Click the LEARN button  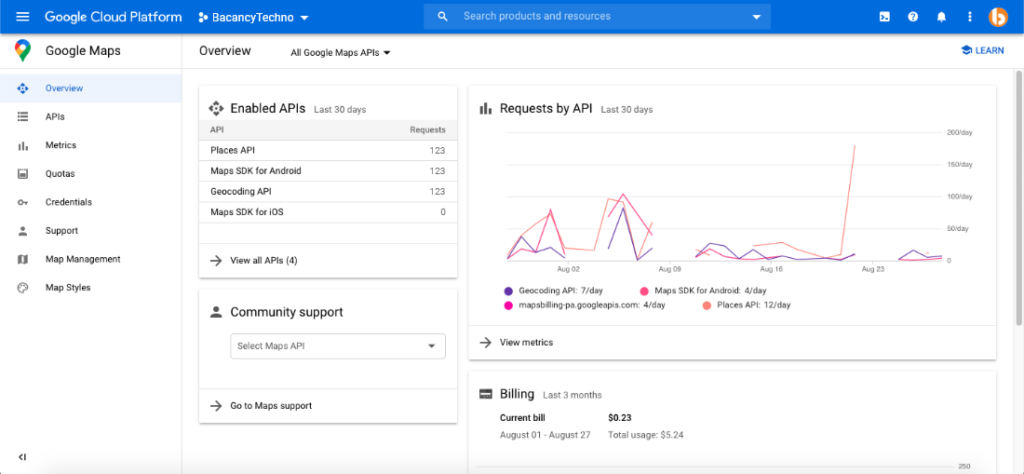(982, 50)
